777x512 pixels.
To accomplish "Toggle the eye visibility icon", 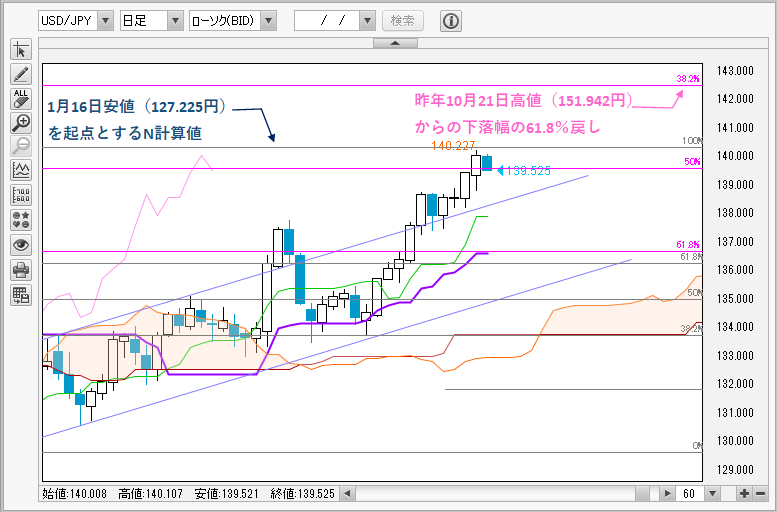I will (21, 245).
